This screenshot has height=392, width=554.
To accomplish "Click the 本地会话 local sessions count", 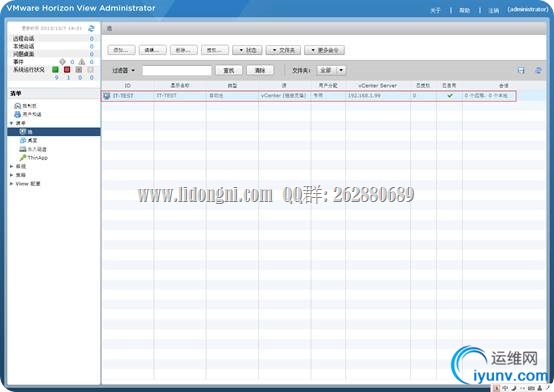I will tap(92, 46).
